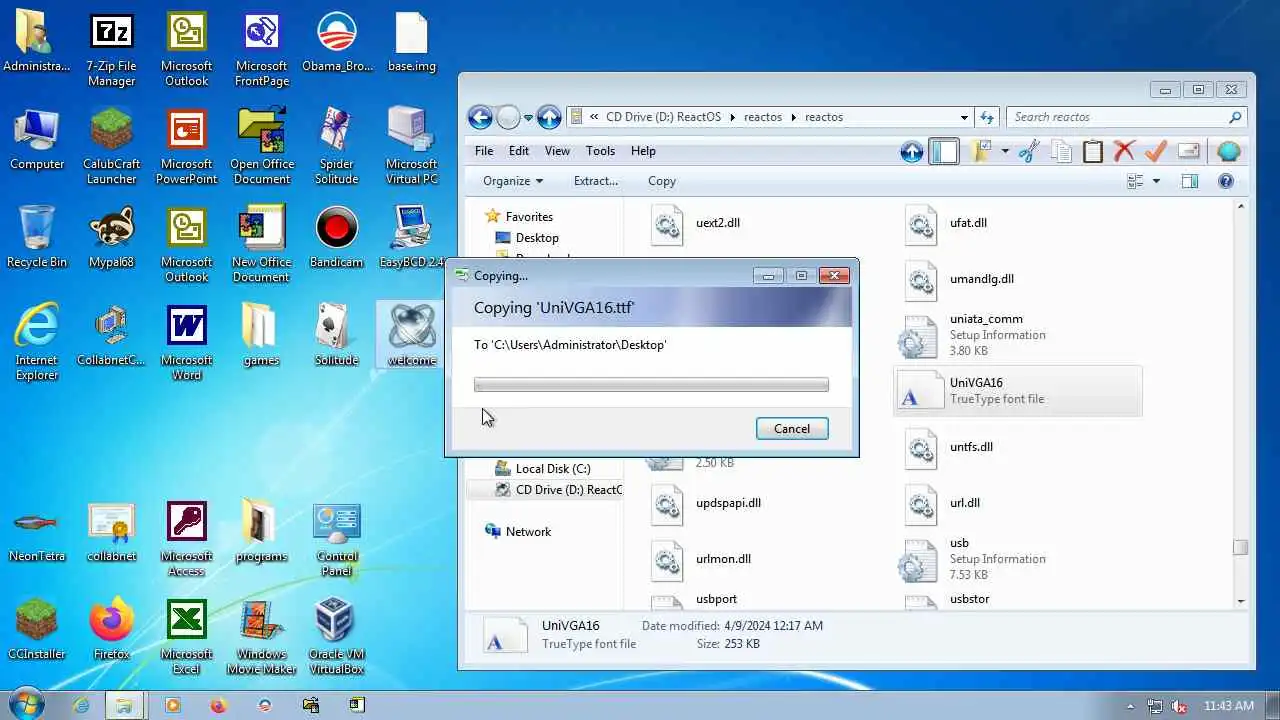Select Network in navigation pane
Screen dimensions: 1280x720
point(528,532)
